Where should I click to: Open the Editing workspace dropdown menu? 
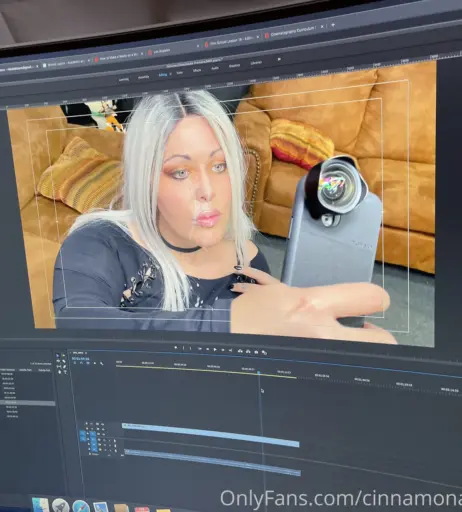[170, 74]
